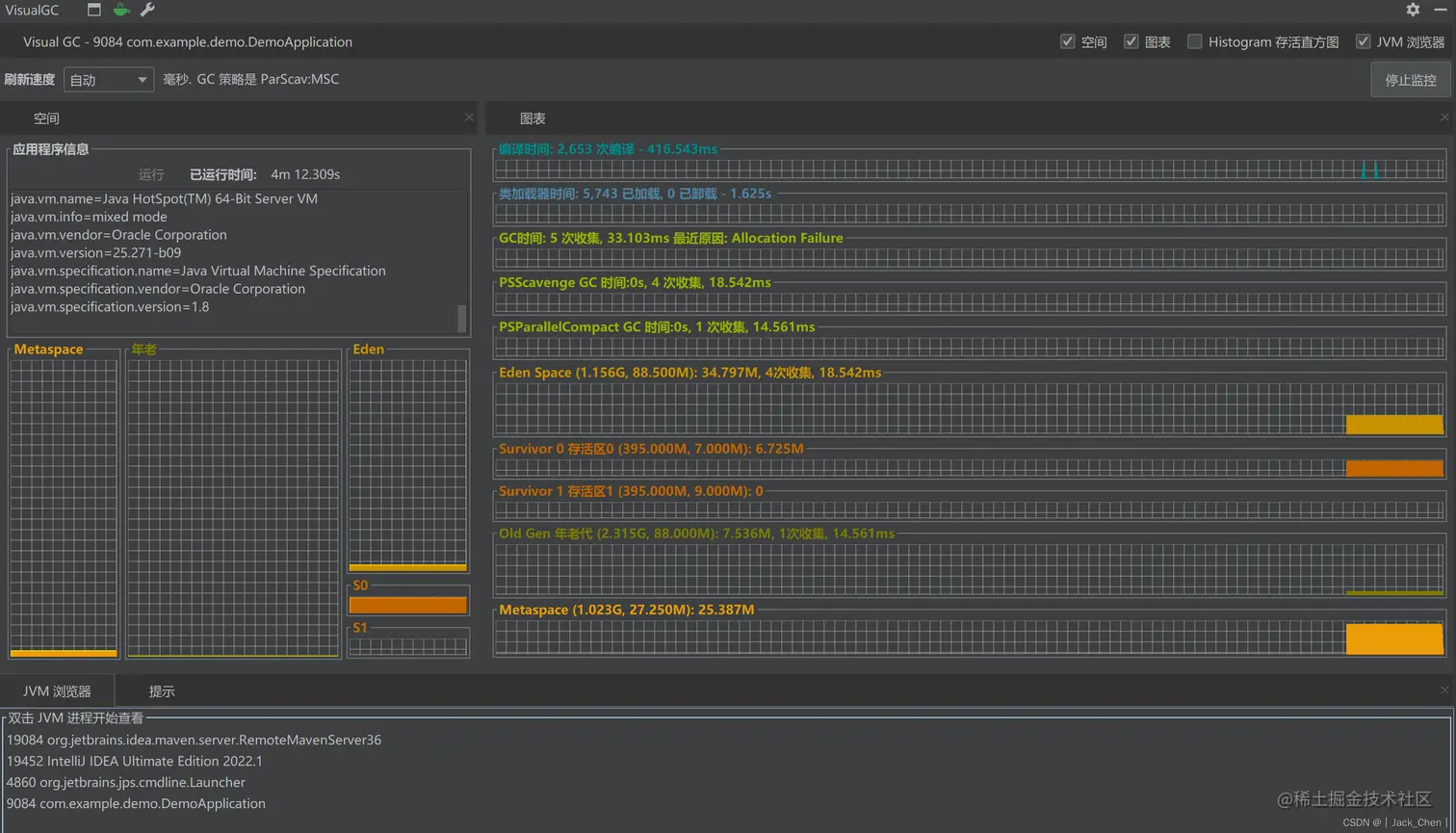The image size is (1456, 833).
Task: Click the Old Gen 年老代 chart
Action: [970, 571]
